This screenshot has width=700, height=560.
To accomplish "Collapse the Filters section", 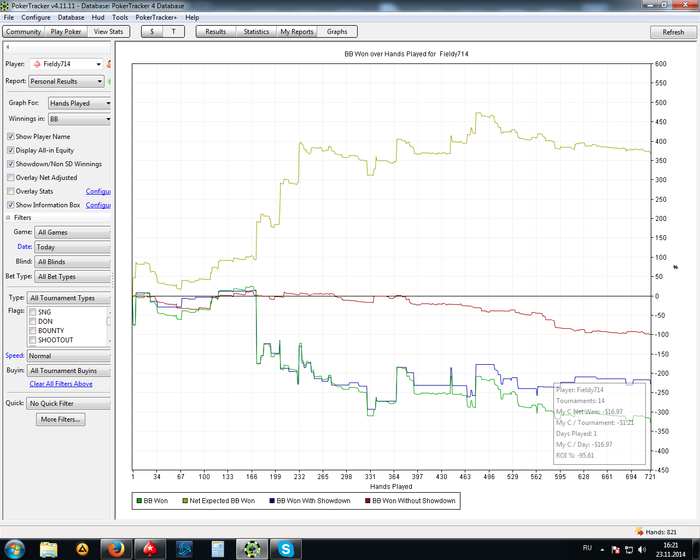I will [x=8, y=217].
